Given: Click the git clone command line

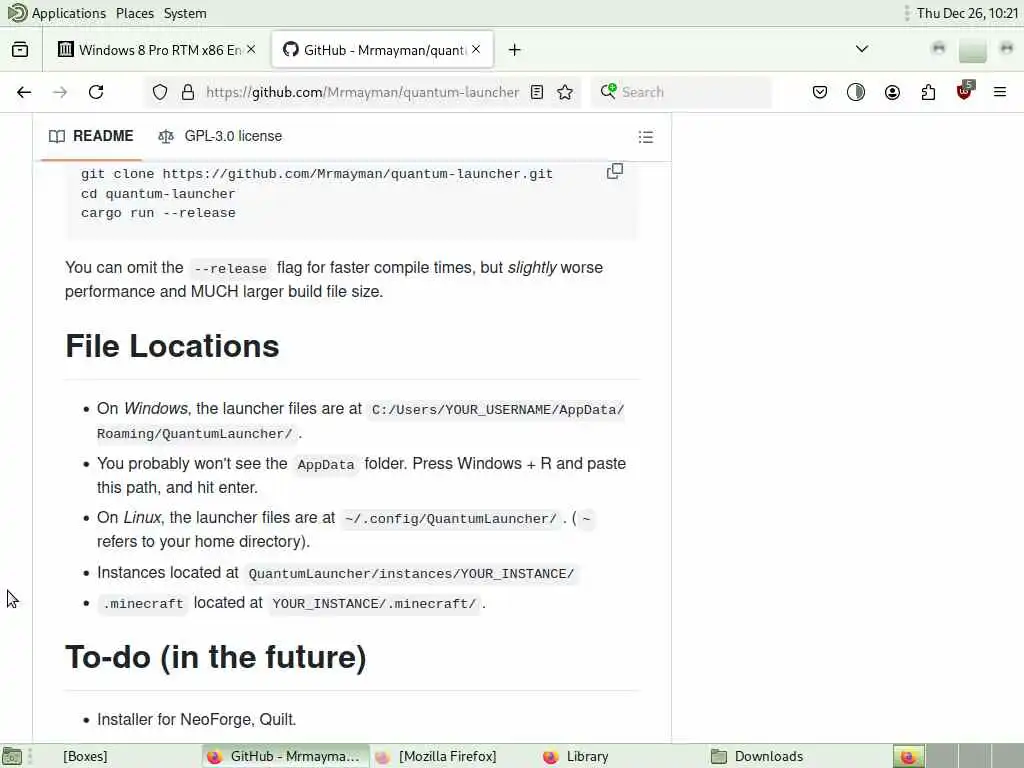Looking at the screenshot, I should [317, 174].
